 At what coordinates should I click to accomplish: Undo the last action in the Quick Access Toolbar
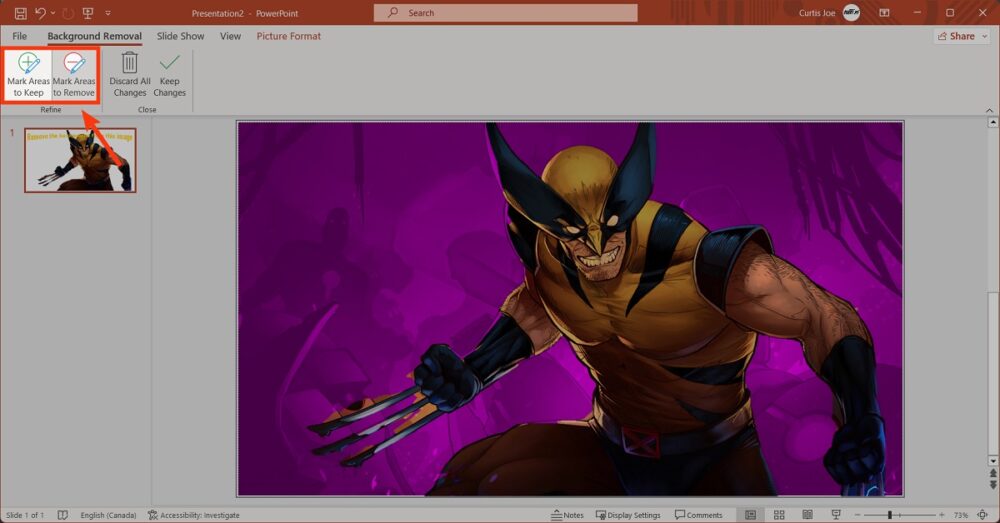click(x=41, y=13)
